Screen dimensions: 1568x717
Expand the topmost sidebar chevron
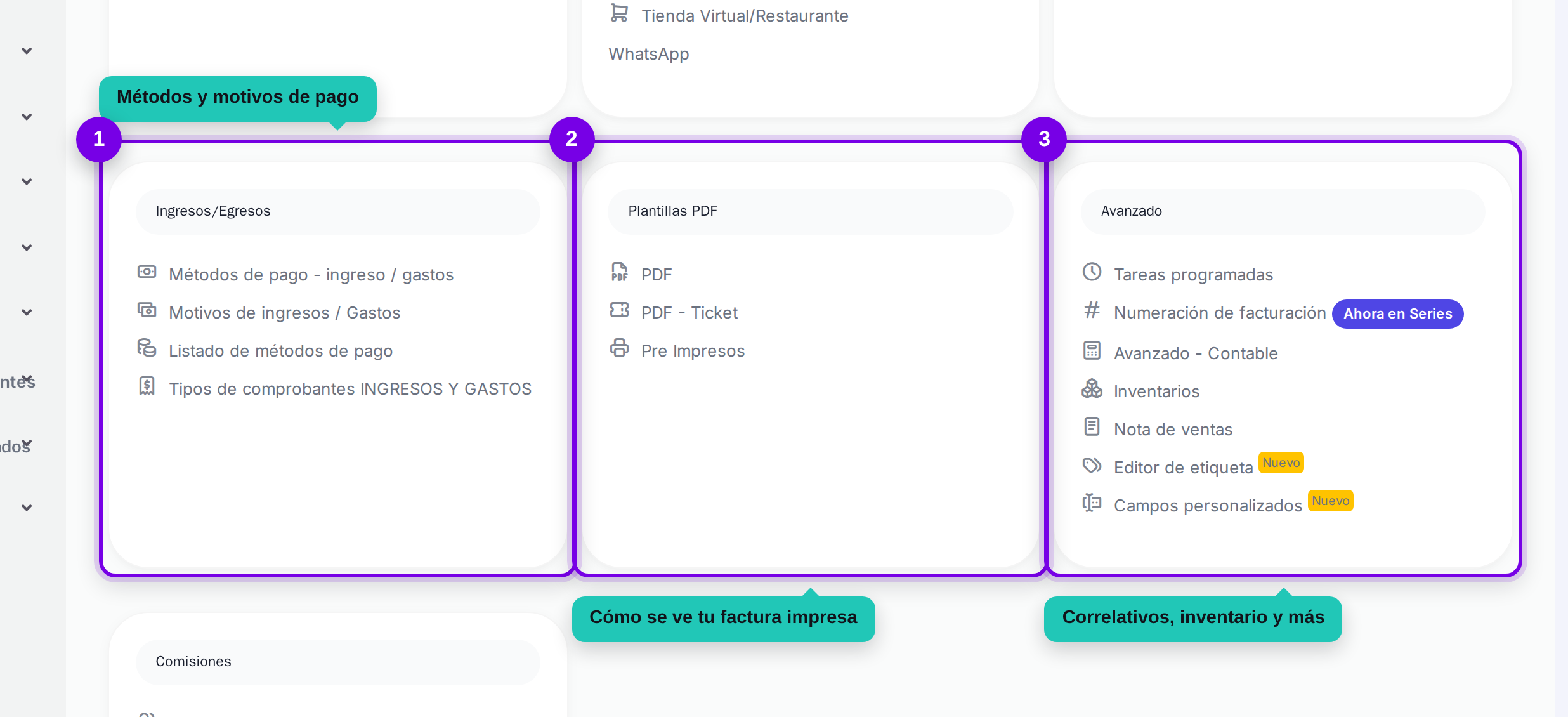(x=27, y=51)
